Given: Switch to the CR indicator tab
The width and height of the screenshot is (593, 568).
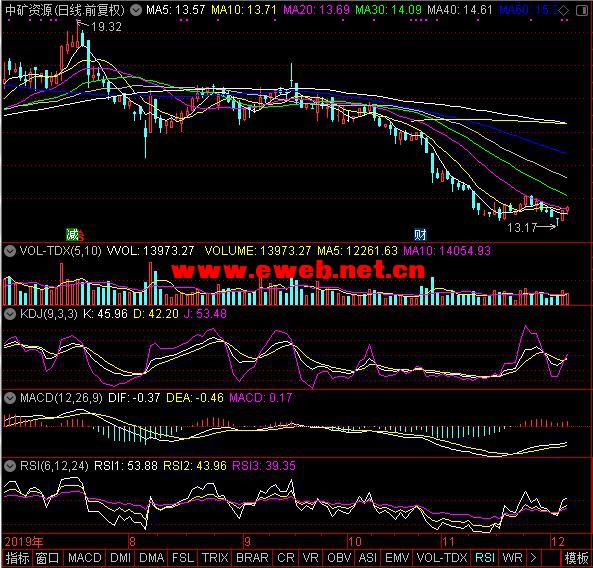Looking at the screenshot, I should [286, 558].
